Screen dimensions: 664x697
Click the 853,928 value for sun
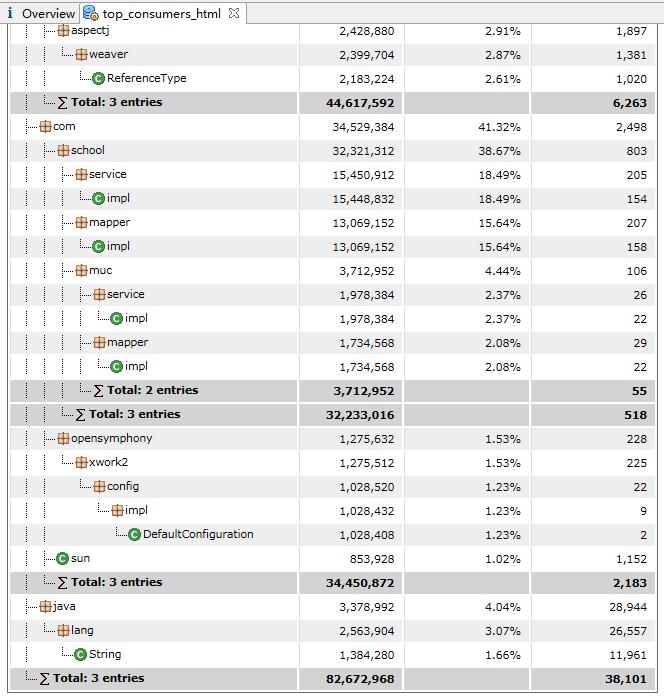372,559
